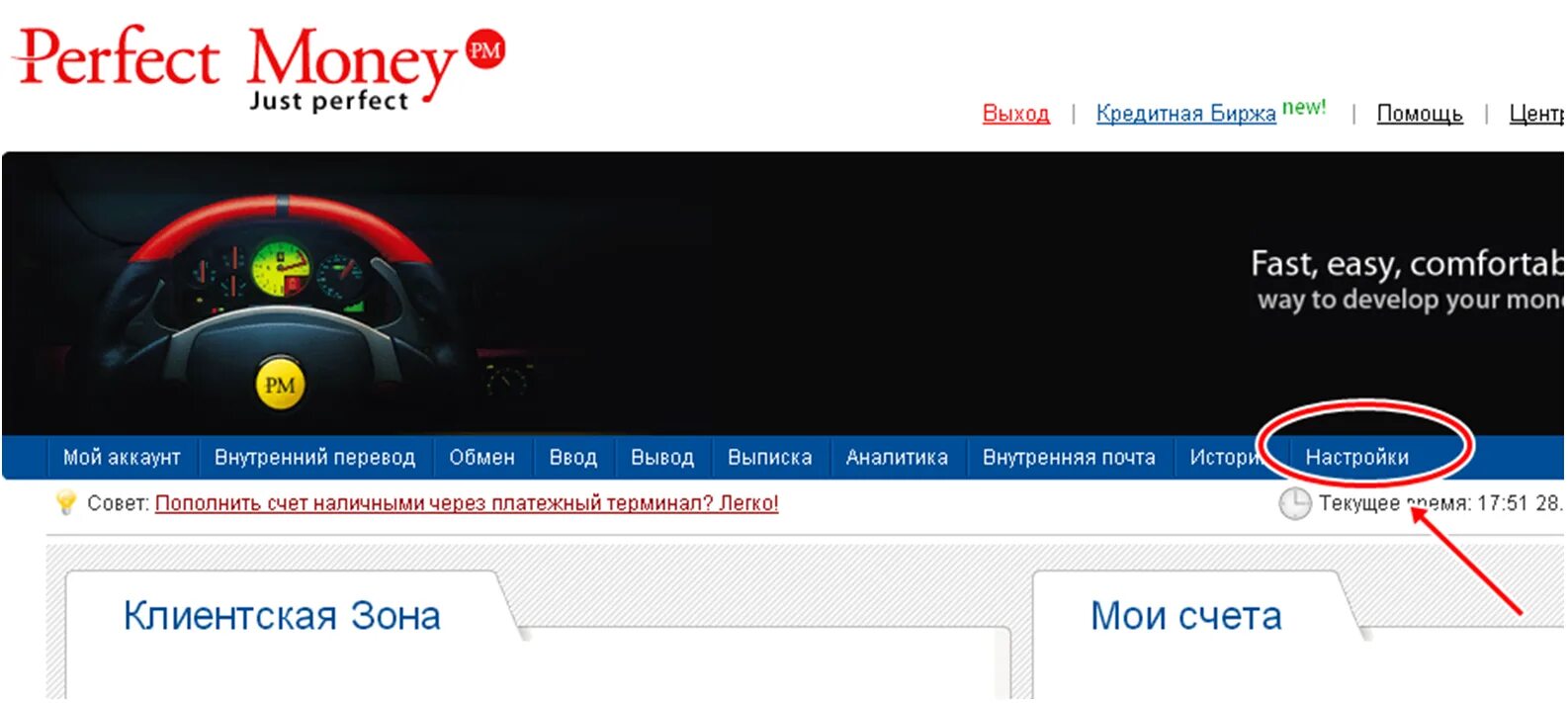
Task: Click the Fast, easy, comfortable banner text
Action: (1408, 264)
